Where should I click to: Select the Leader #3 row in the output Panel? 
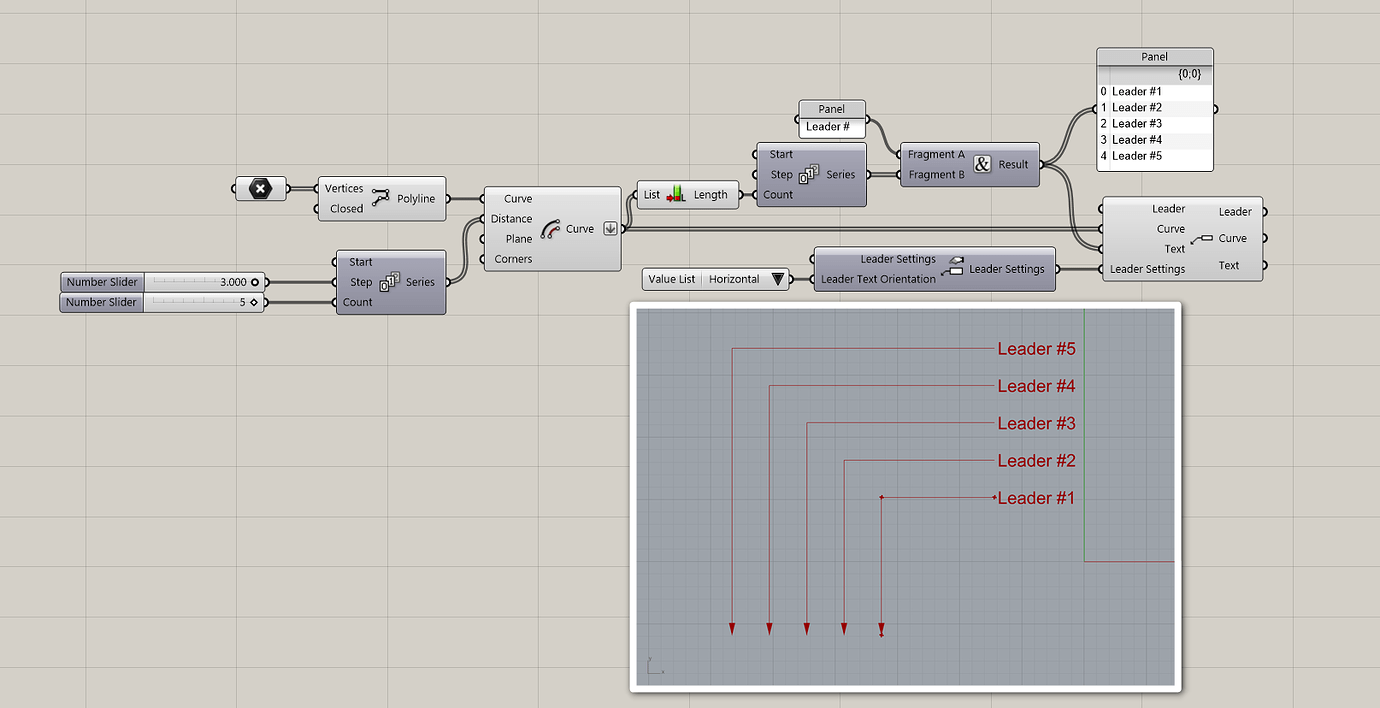click(1135, 123)
